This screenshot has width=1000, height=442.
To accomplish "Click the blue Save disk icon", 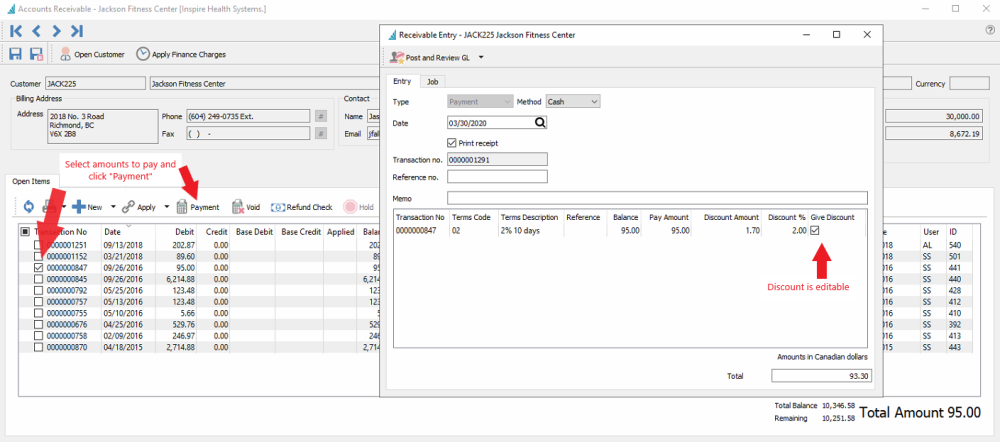I will point(15,54).
